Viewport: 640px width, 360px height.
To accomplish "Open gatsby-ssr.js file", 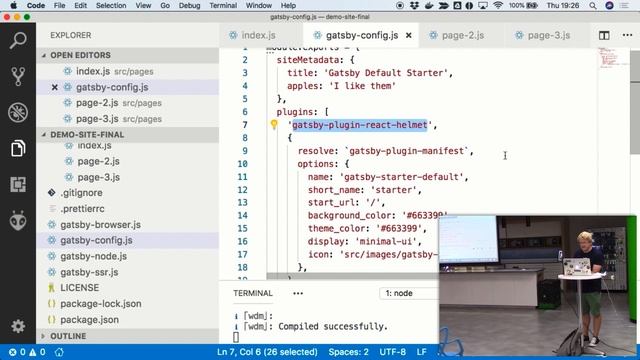I will pos(127,272).
